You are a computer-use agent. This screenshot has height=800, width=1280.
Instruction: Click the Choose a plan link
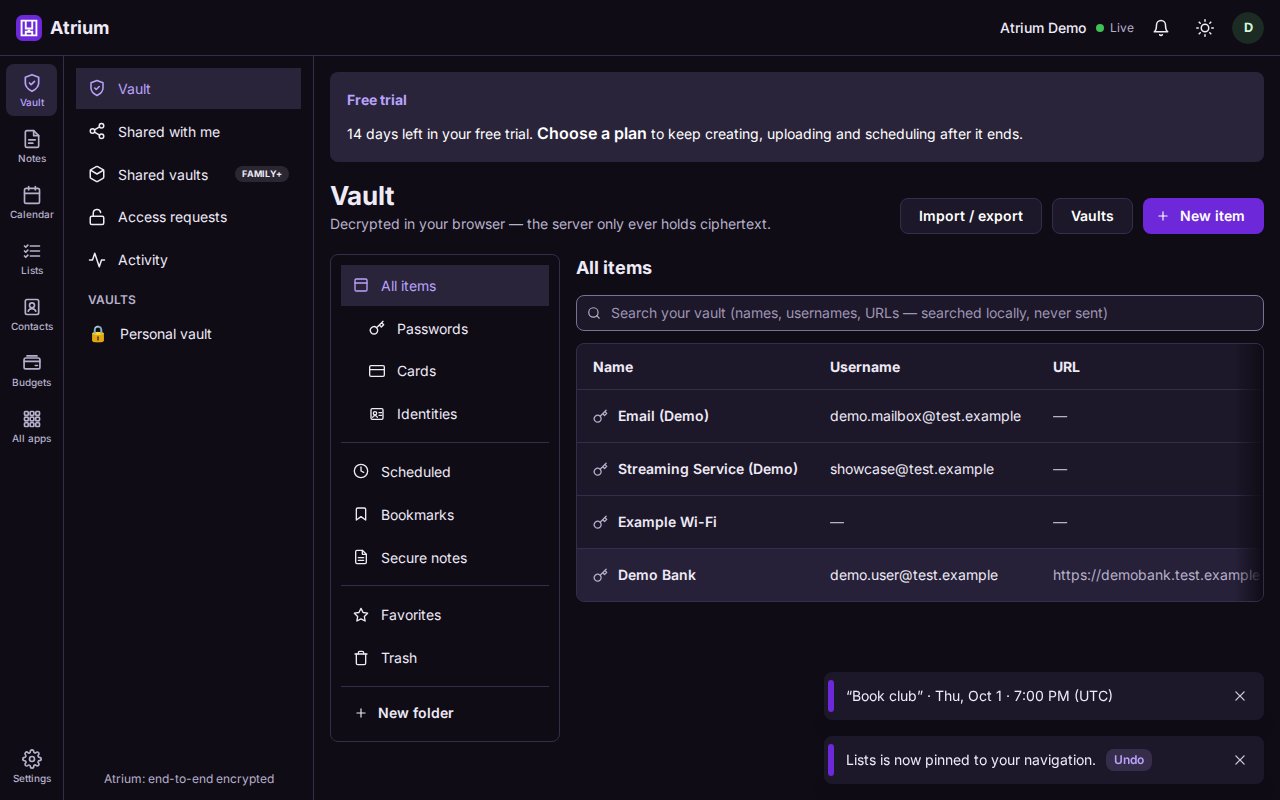592,133
